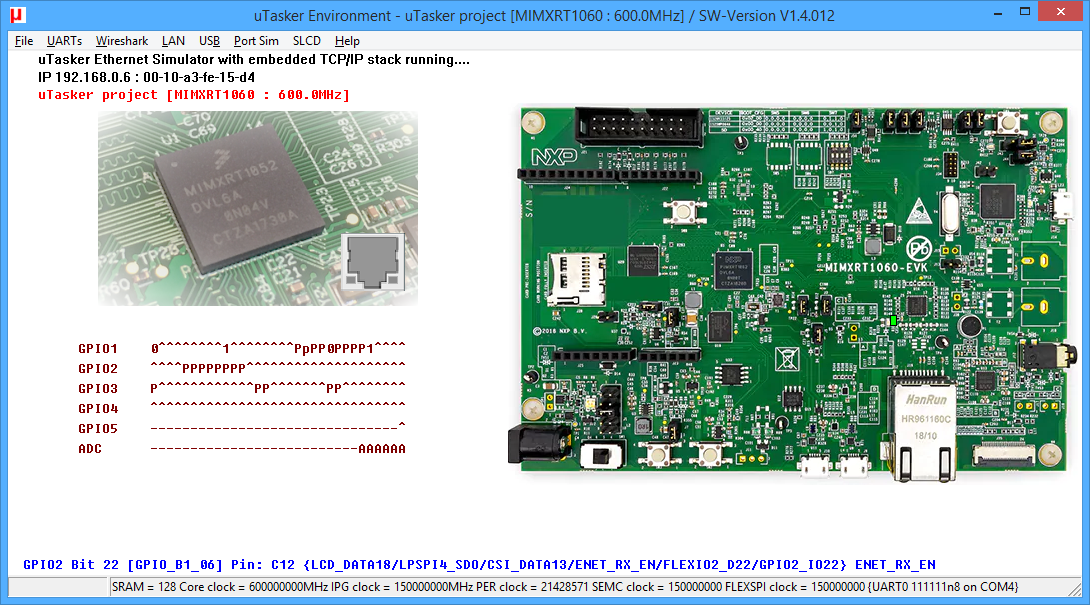Click the crossed-out bin WEEE symbol on the board
The image size is (1090, 605).
[x=787, y=359]
